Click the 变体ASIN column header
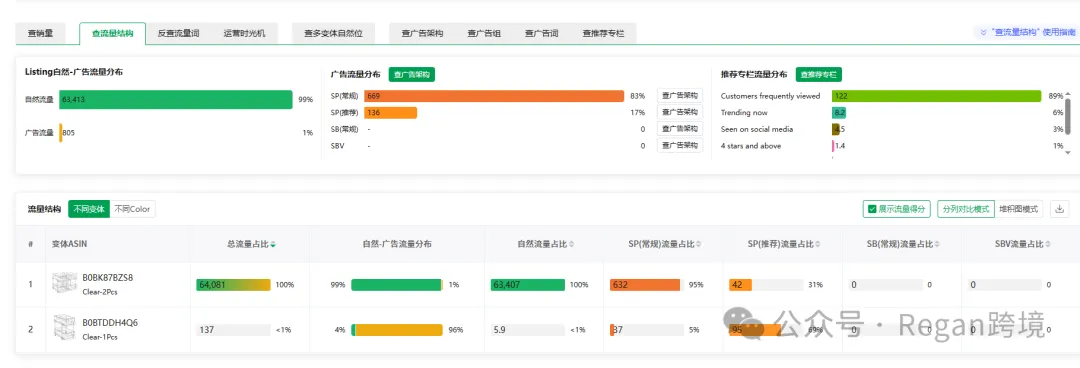Screen dimensions: 1080x368 [70, 244]
